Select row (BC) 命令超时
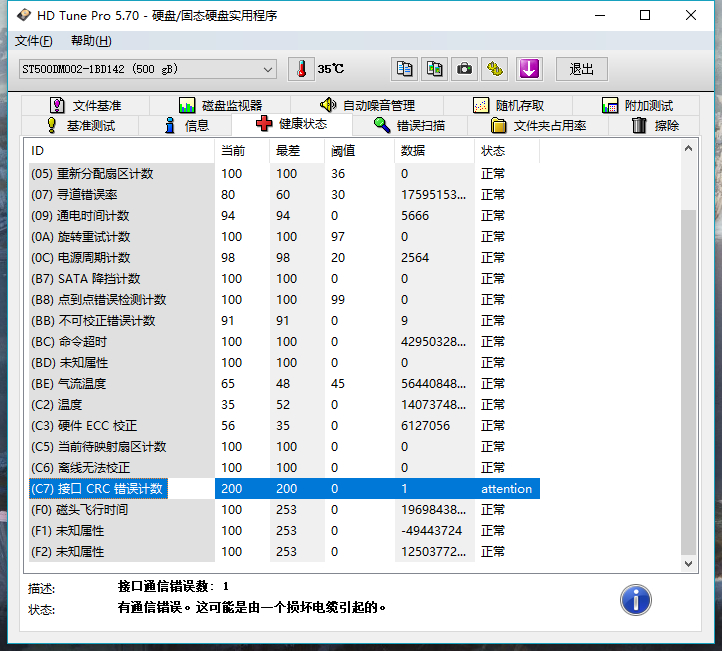 [x=284, y=342]
